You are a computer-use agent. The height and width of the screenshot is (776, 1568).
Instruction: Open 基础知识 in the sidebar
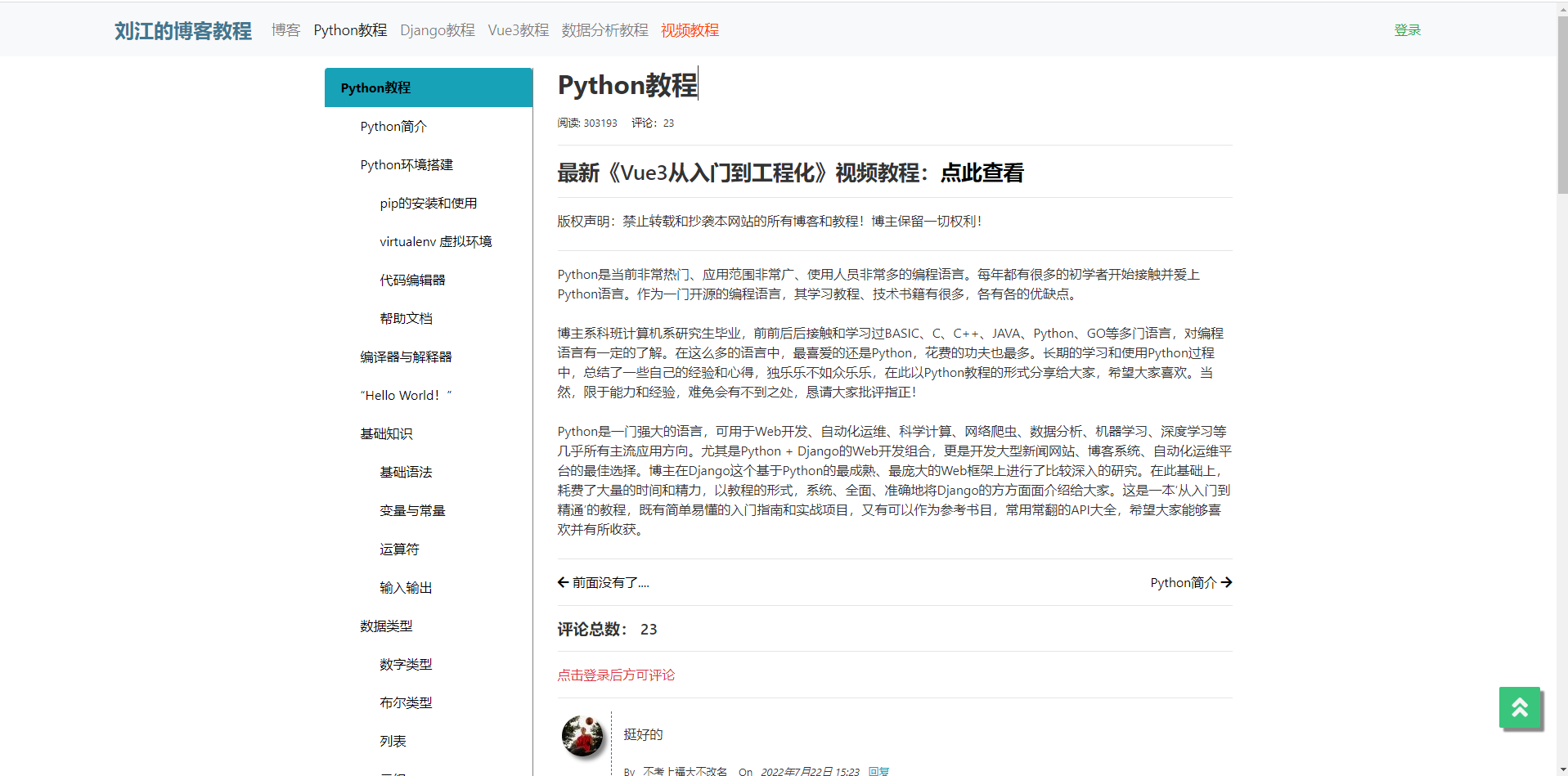click(x=386, y=433)
